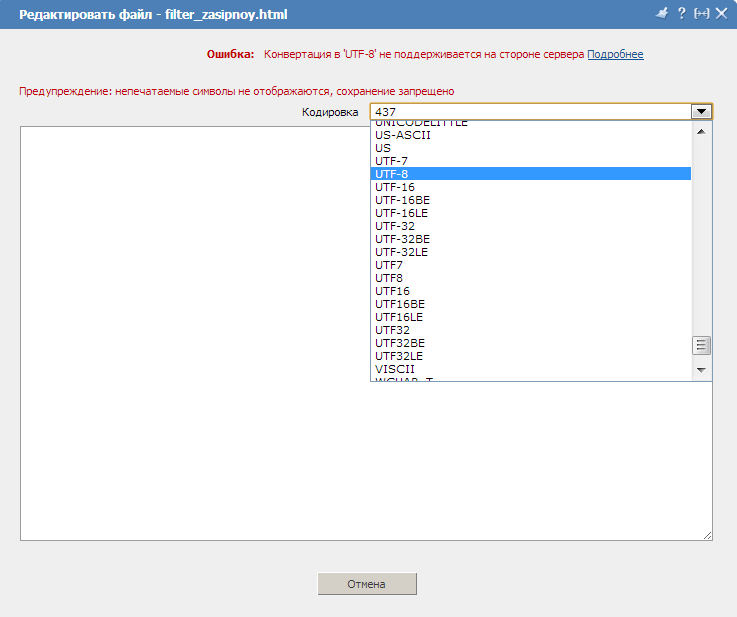Choose the UTF32LE list item
The width and height of the screenshot is (737, 617).
(x=398, y=356)
